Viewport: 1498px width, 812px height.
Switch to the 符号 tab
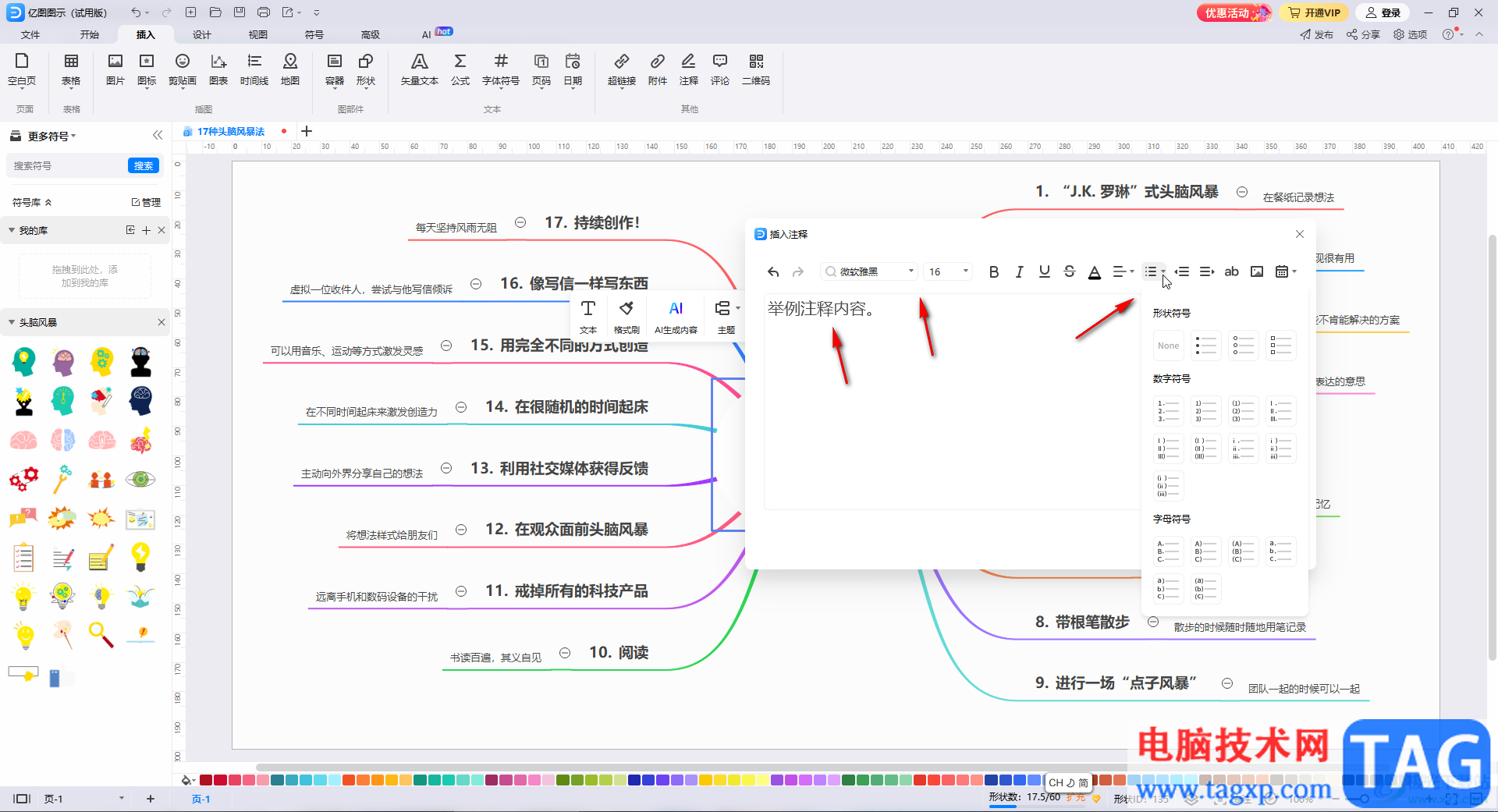pos(314,34)
